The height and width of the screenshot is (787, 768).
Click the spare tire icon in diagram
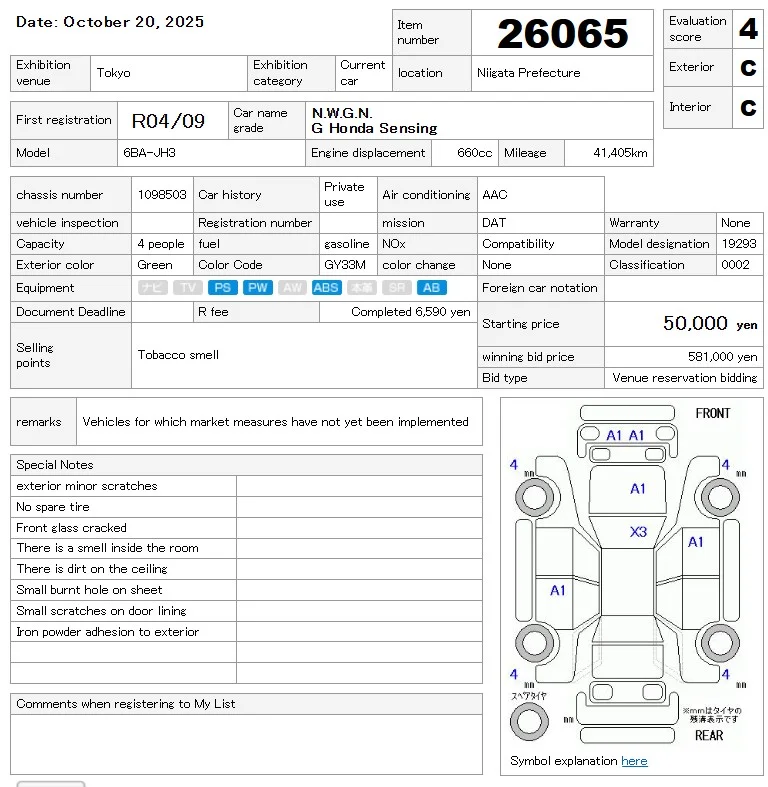[530, 722]
